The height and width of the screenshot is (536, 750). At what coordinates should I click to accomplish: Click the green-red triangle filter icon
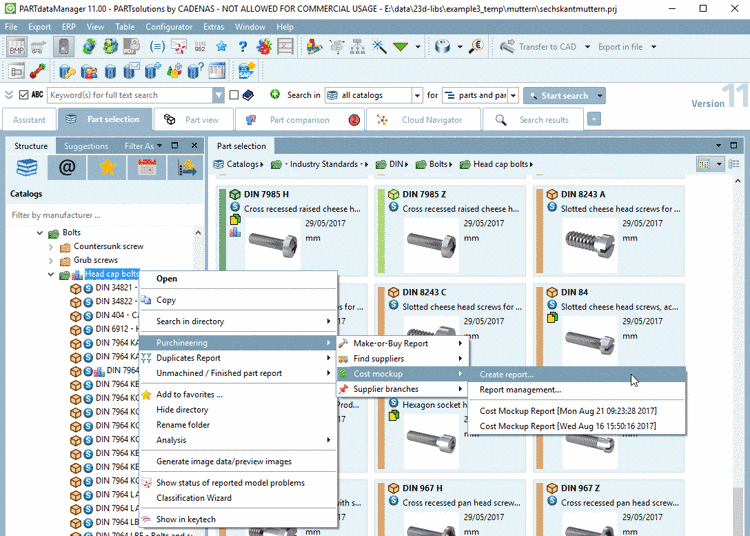[x=400, y=46]
